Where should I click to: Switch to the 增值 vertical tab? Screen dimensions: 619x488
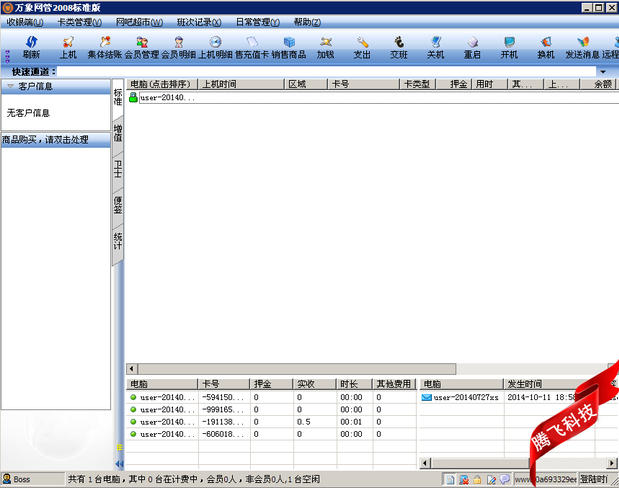(118, 133)
